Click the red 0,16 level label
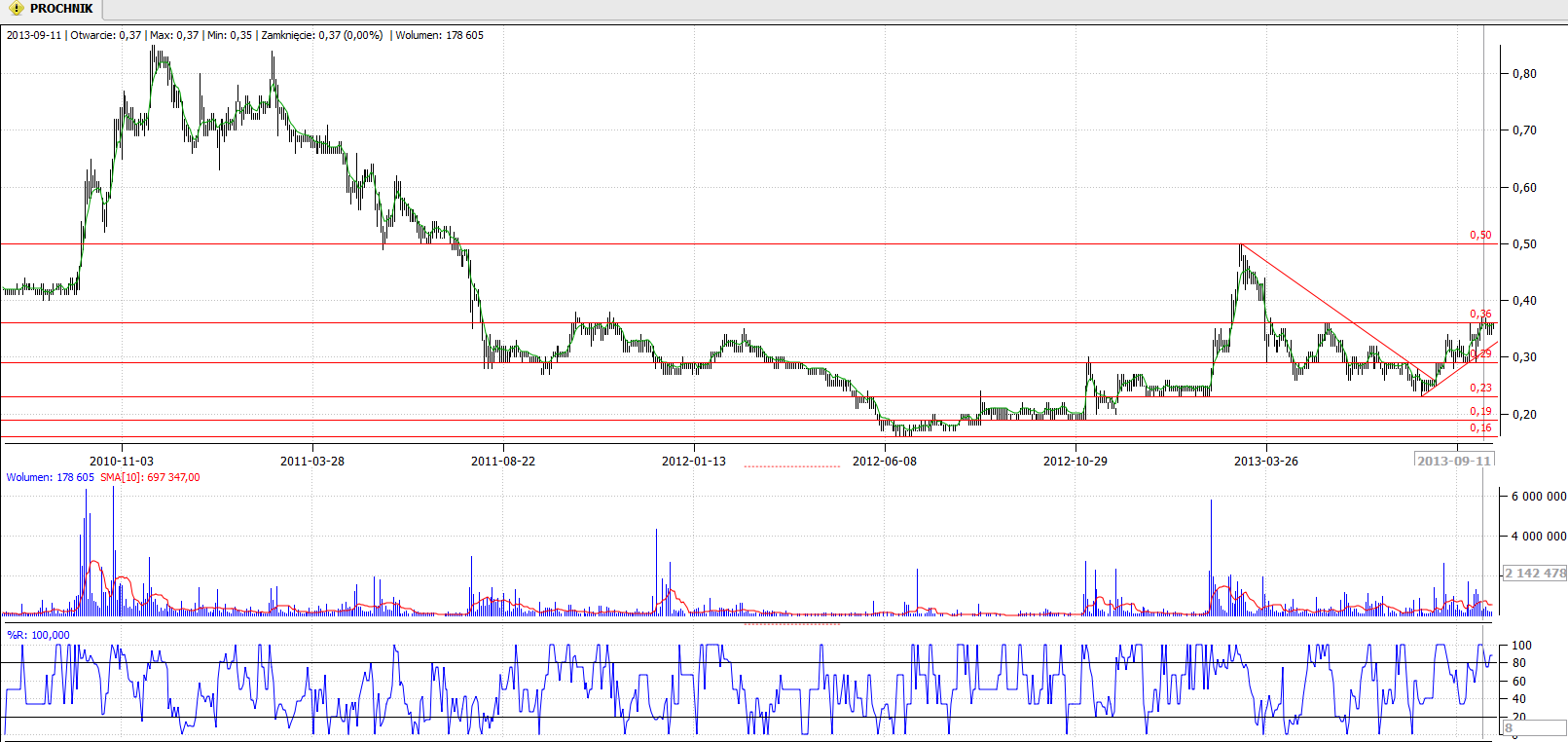Viewport: 1568px width, 742px height. 1480,427
